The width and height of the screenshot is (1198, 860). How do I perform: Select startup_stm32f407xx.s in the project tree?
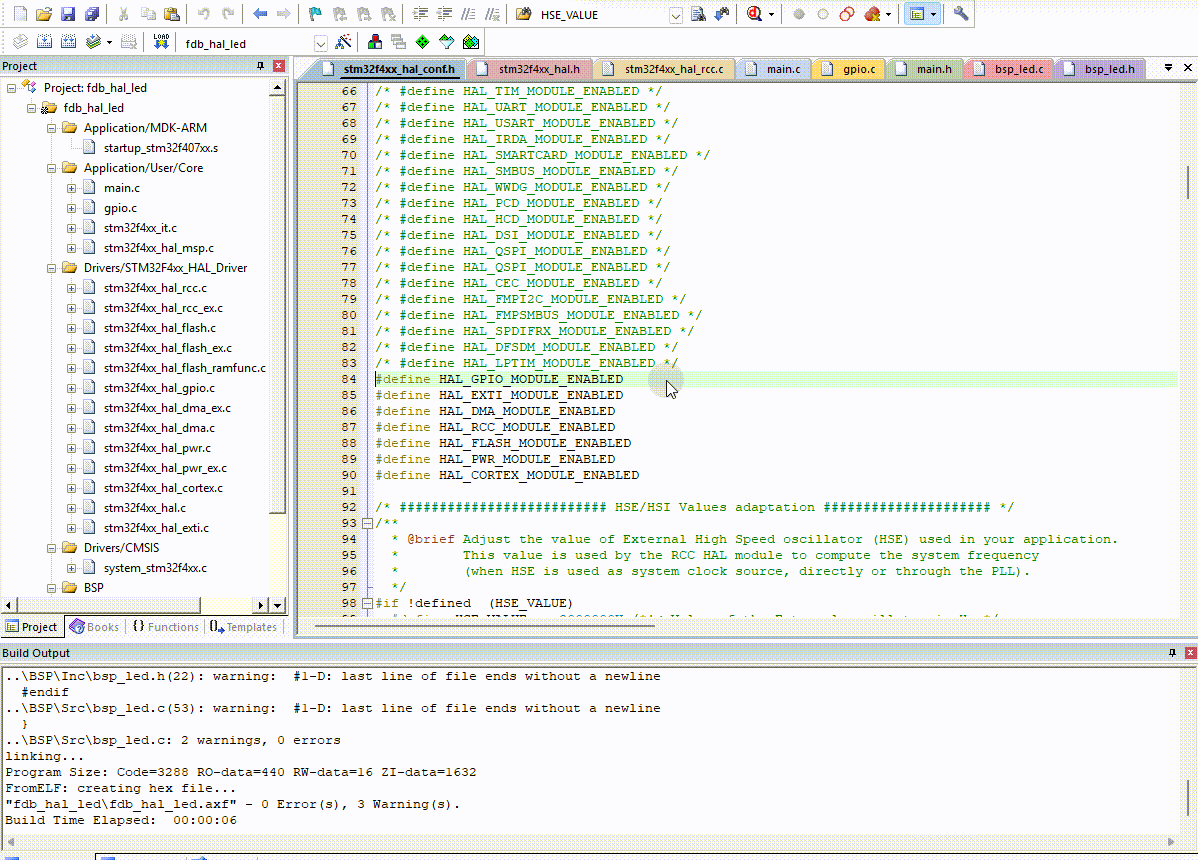(160, 148)
